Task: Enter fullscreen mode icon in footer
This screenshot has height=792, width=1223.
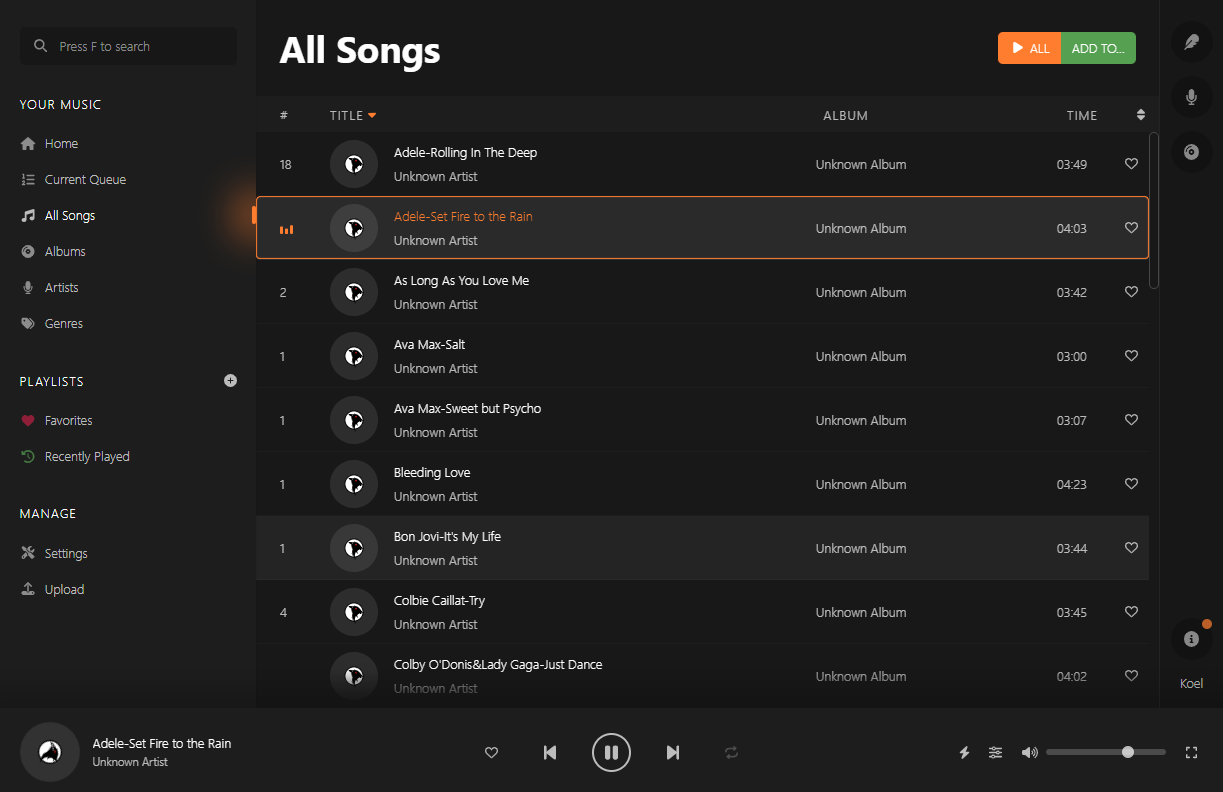Action: 1191,752
